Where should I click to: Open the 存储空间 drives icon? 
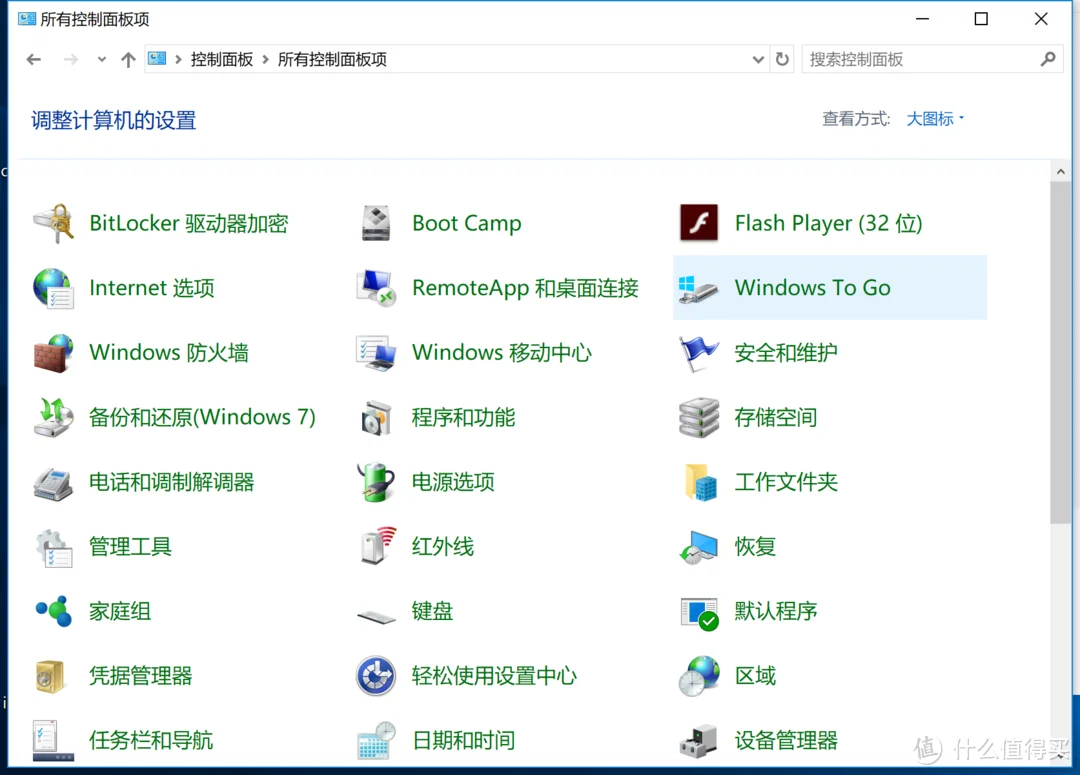[698, 417]
